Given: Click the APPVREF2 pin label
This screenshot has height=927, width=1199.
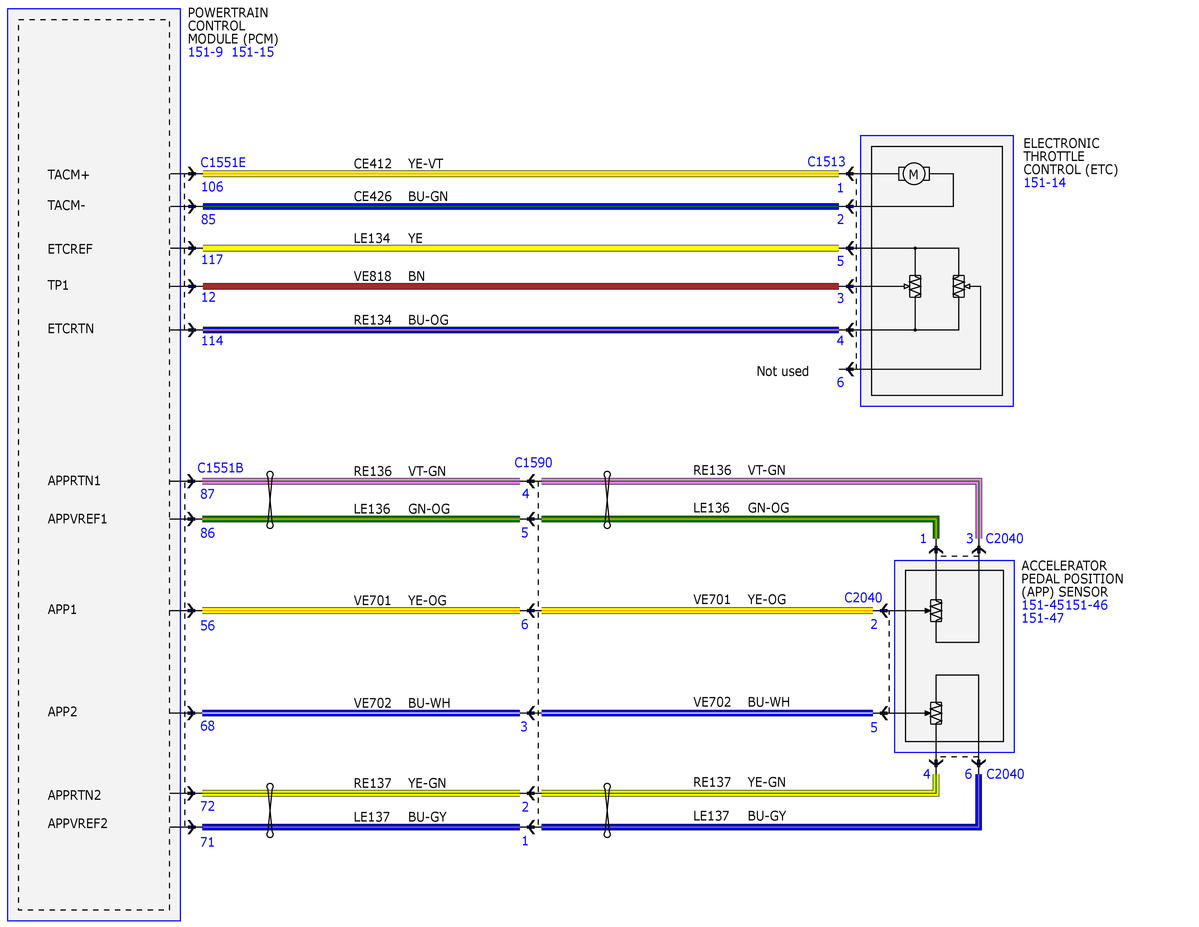Looking at the screenshot, I should pos(77,823).
